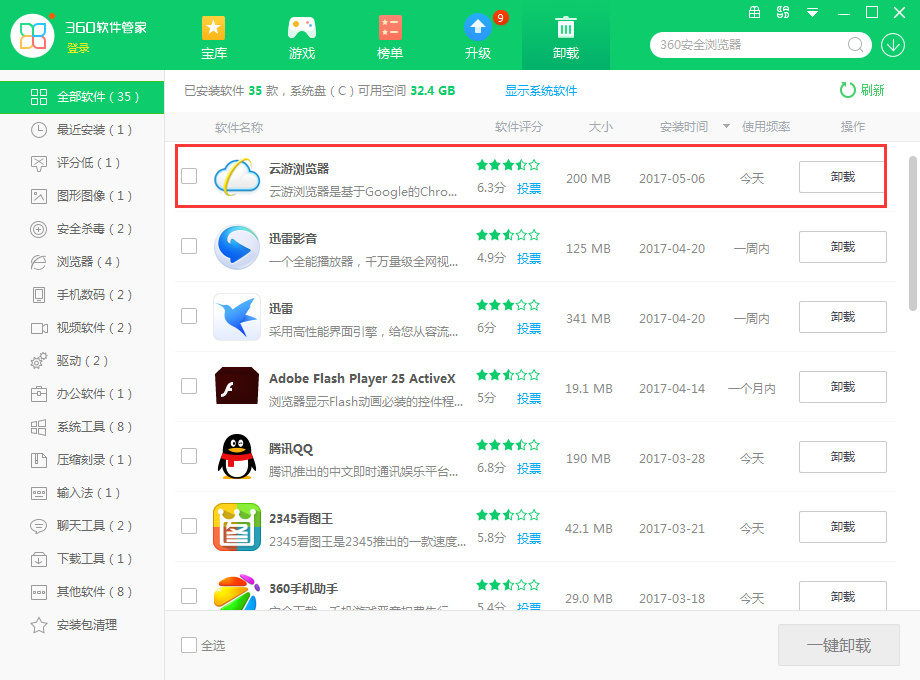
Task: Open the download manager arrow button
Action: [x=893, y=45]
